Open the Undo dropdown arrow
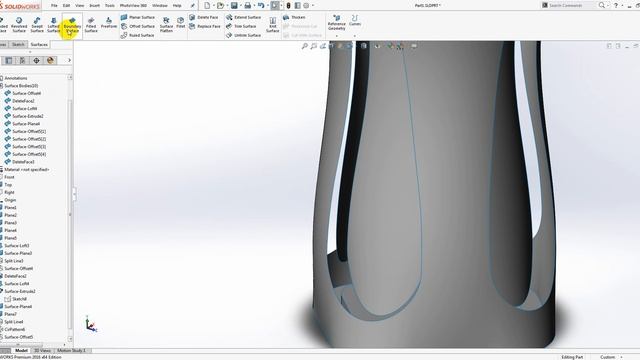Image resolution: width=640 pixels, height=360 pixels. click(267, 5)
